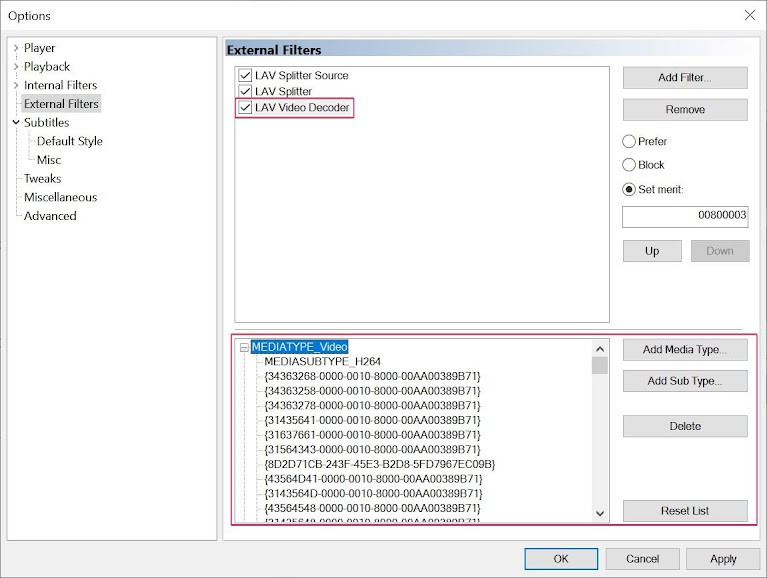Select LAV Video Decoder filter name

[302, 108]
